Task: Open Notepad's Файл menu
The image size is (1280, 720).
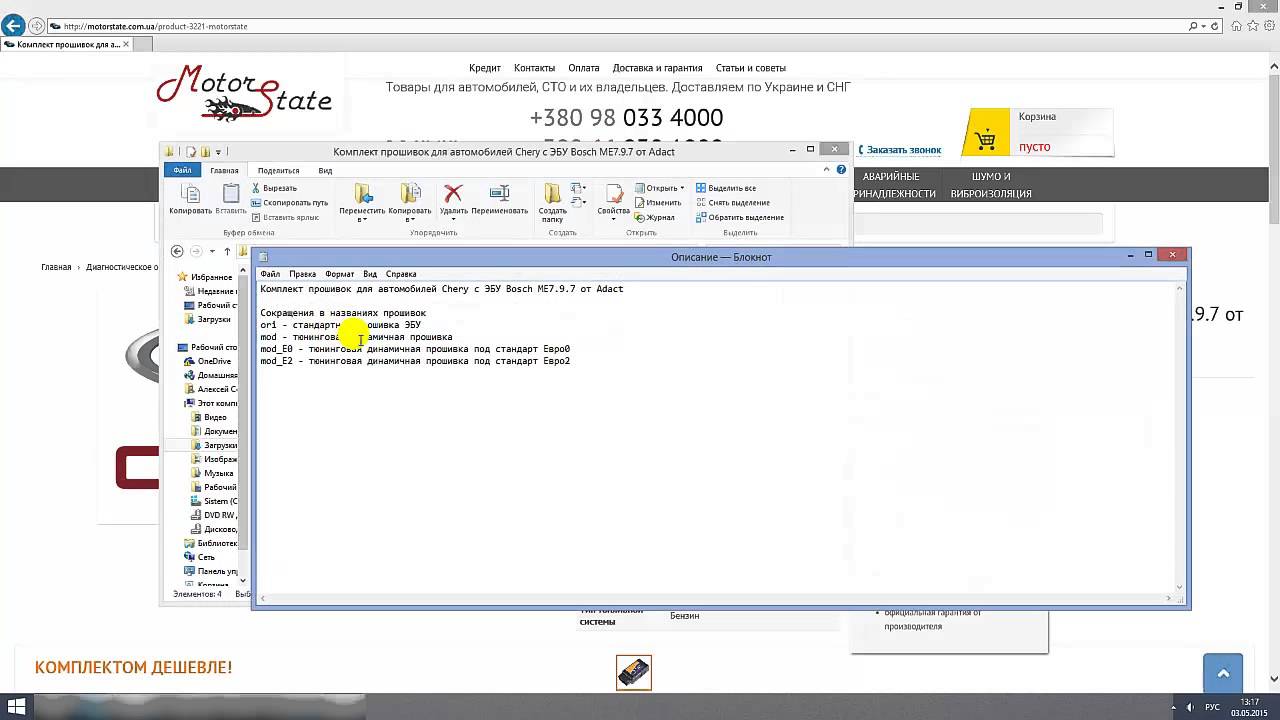Action: 270,274
